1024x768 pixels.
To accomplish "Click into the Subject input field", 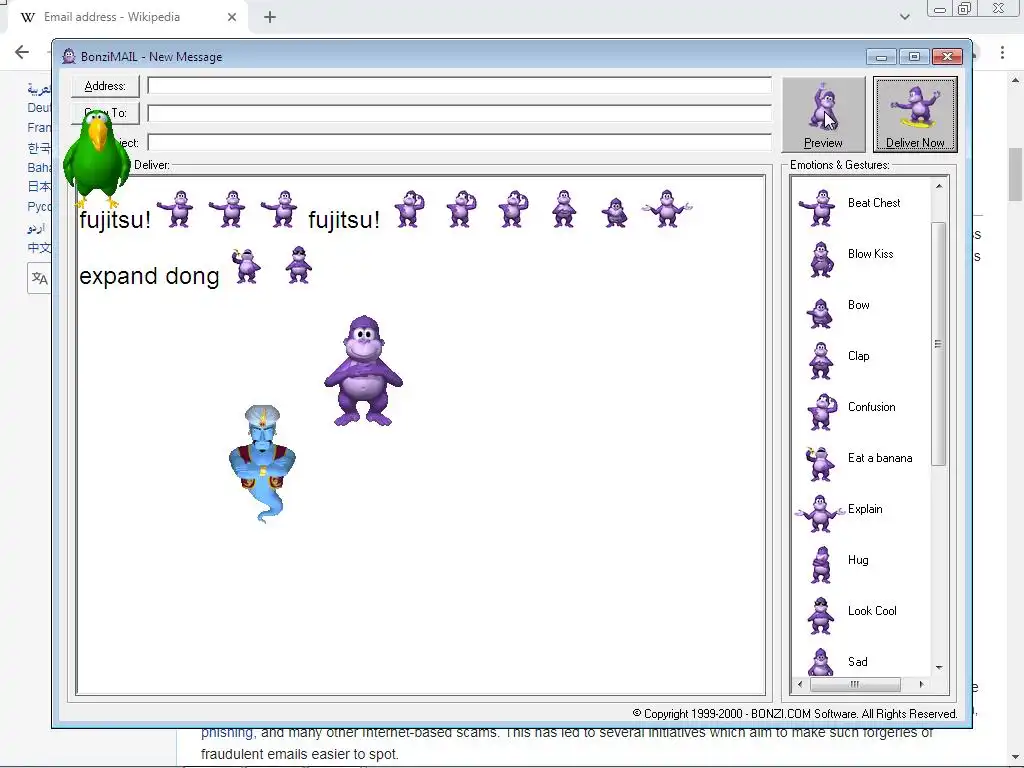I will tap(459, 142).
